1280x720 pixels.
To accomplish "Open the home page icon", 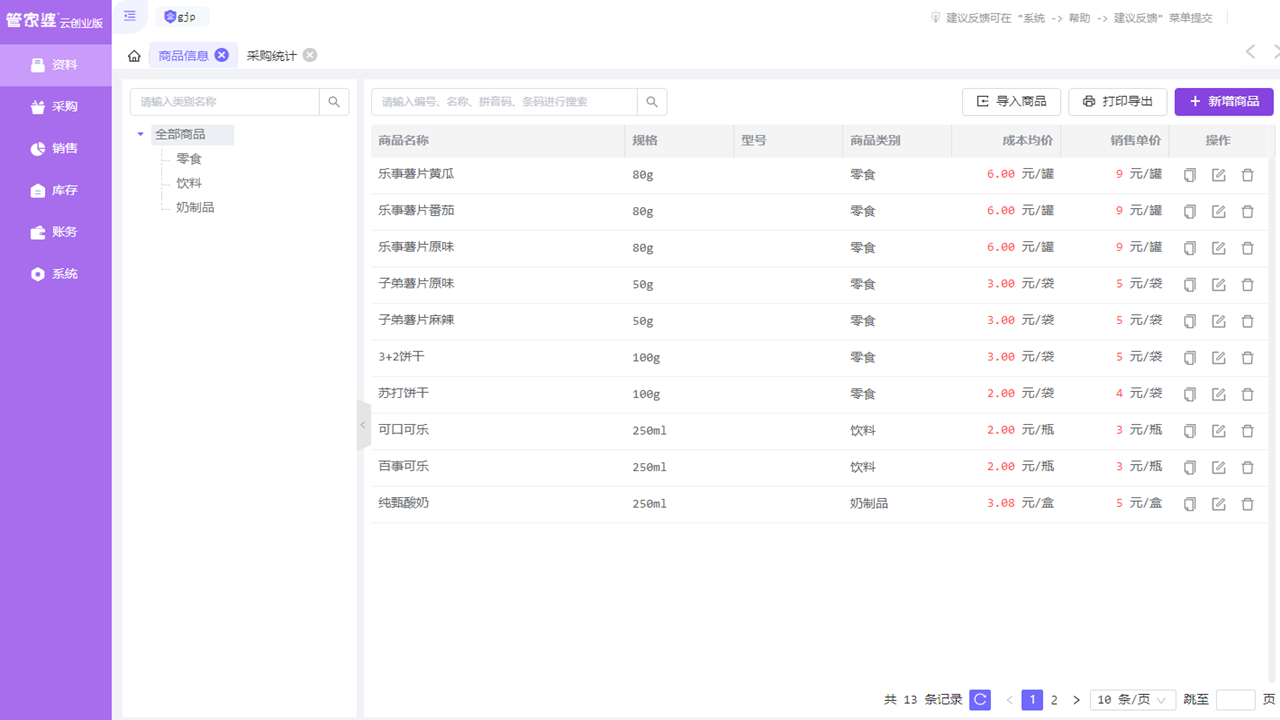I will 133,56.
